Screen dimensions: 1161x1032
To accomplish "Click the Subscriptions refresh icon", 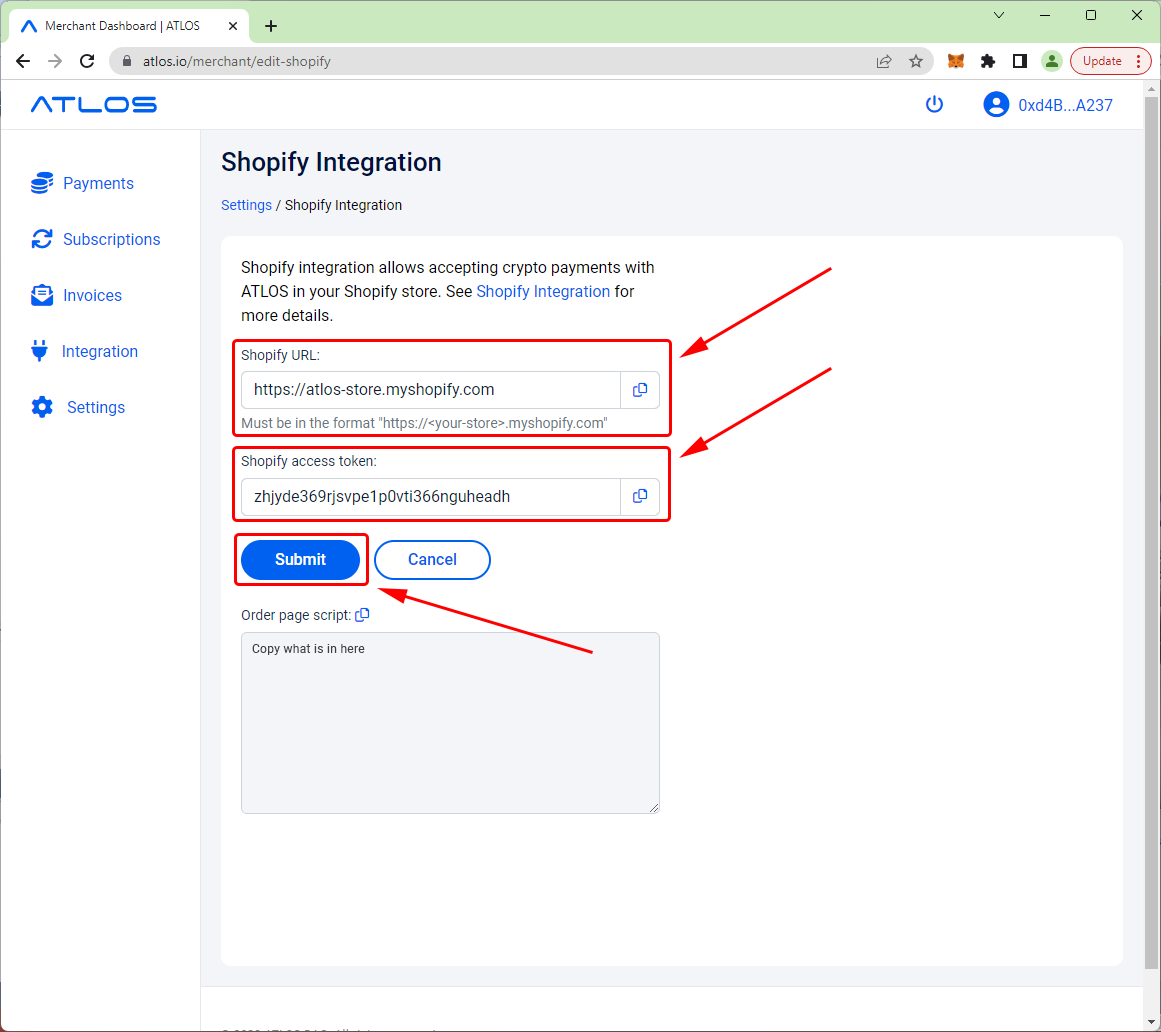I will pyautogui.click(x=41, y=239).
